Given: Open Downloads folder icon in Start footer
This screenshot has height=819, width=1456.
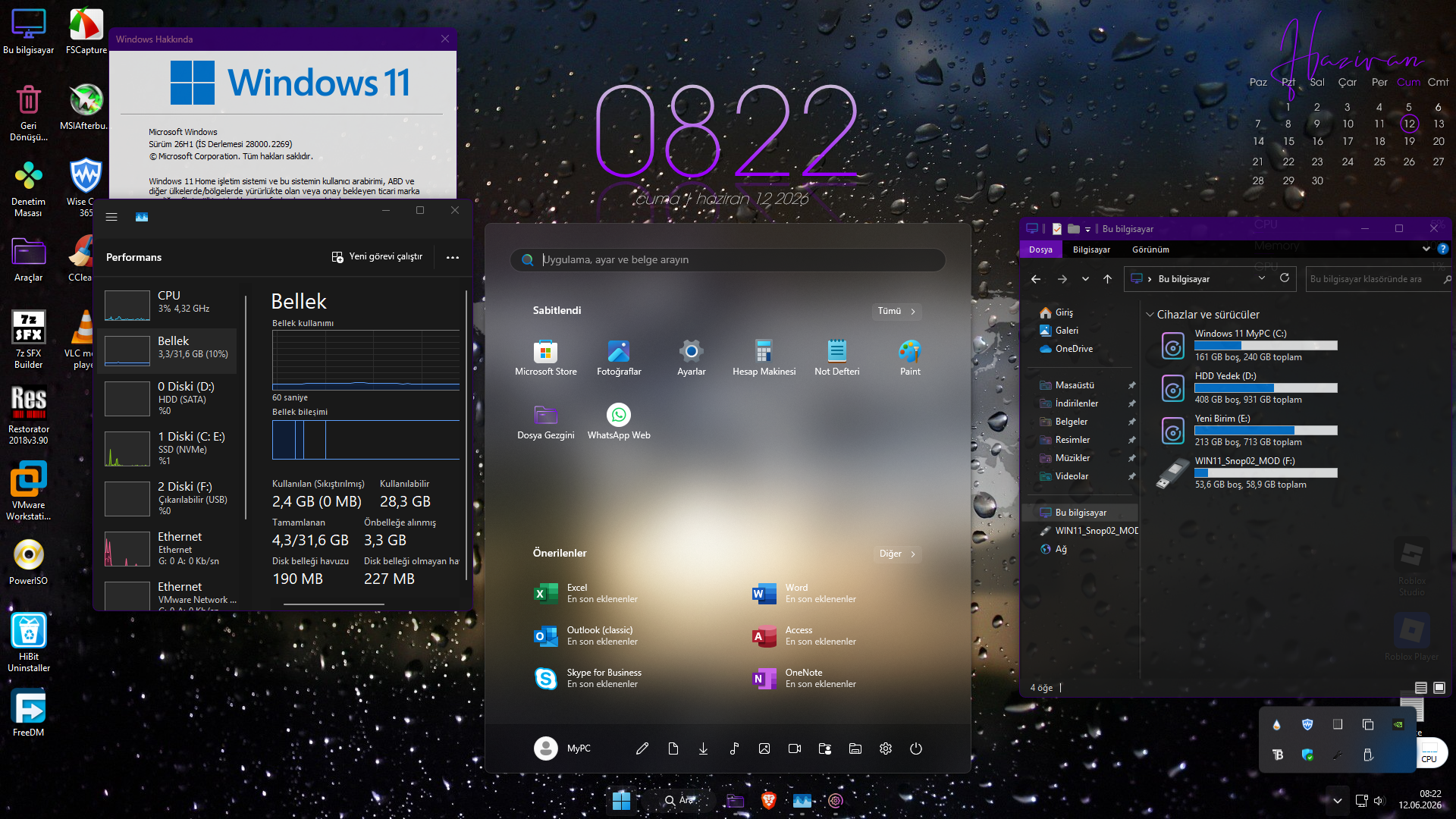Looking at the screenshot, I should tap(704, 748).
